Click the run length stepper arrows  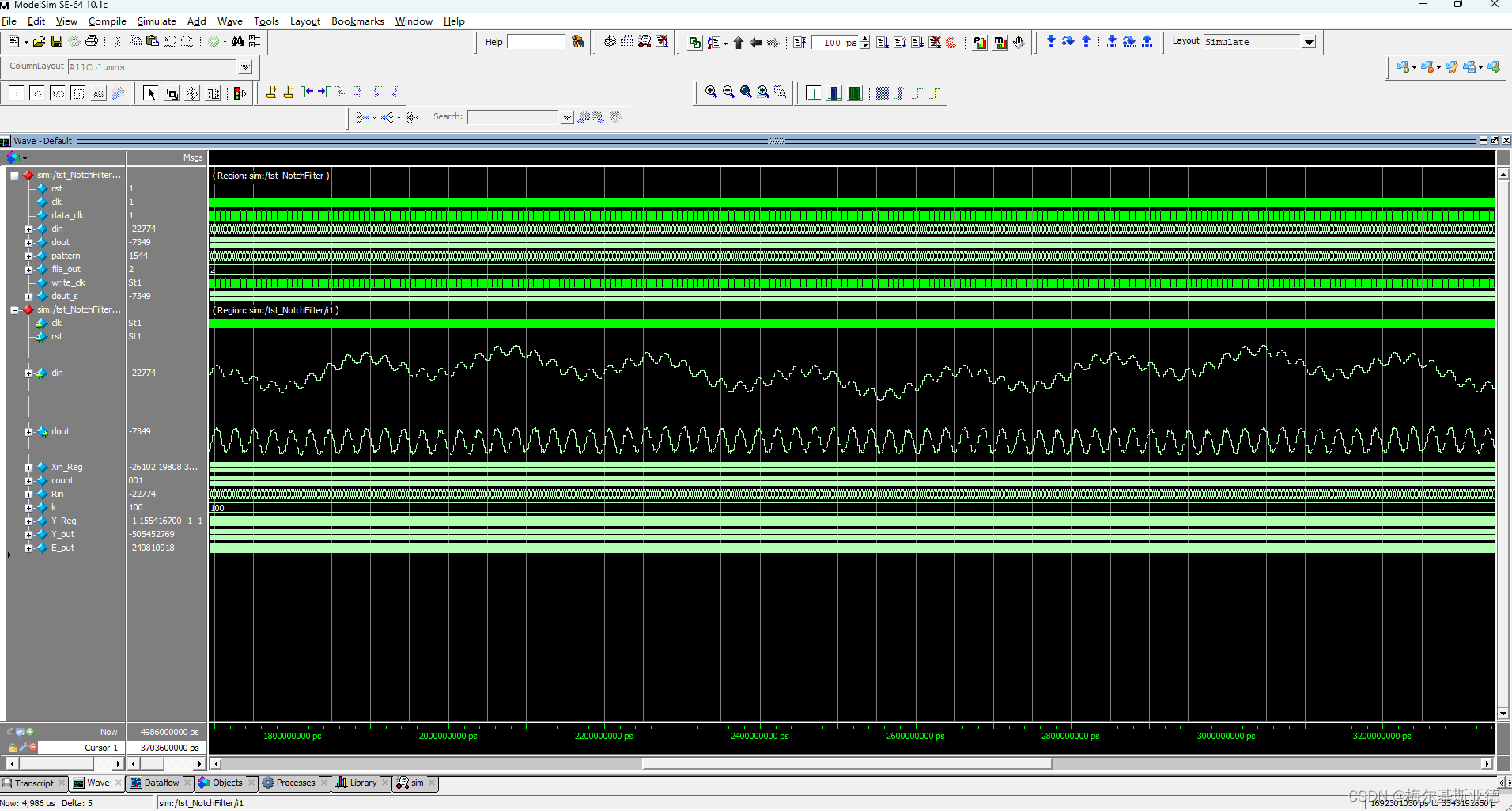coord(865,43)
